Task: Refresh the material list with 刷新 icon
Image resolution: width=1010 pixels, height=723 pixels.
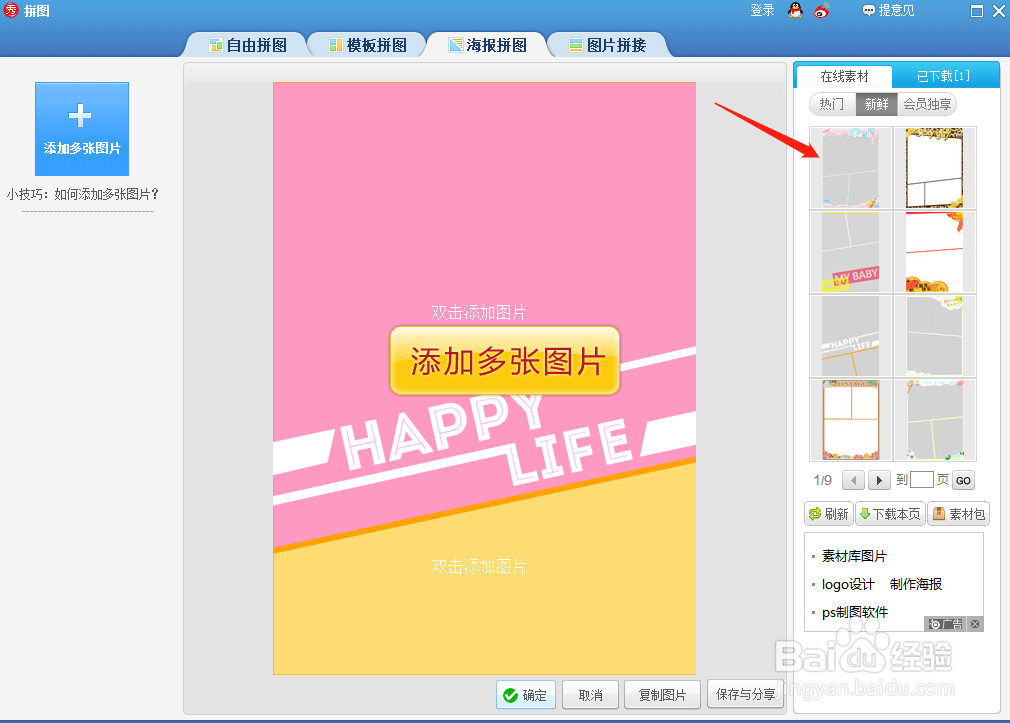Action: point(828,513)
